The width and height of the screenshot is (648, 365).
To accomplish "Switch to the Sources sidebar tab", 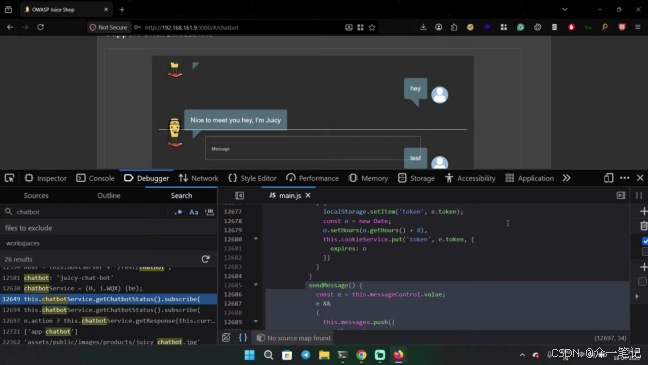I will 36,196.
